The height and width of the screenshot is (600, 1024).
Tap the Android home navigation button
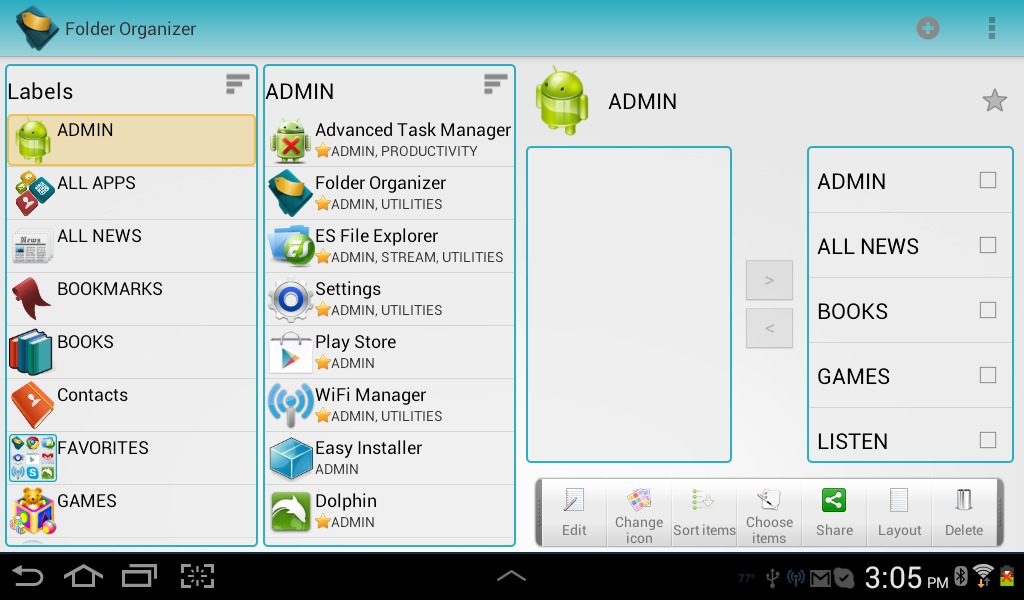[83, 576]
